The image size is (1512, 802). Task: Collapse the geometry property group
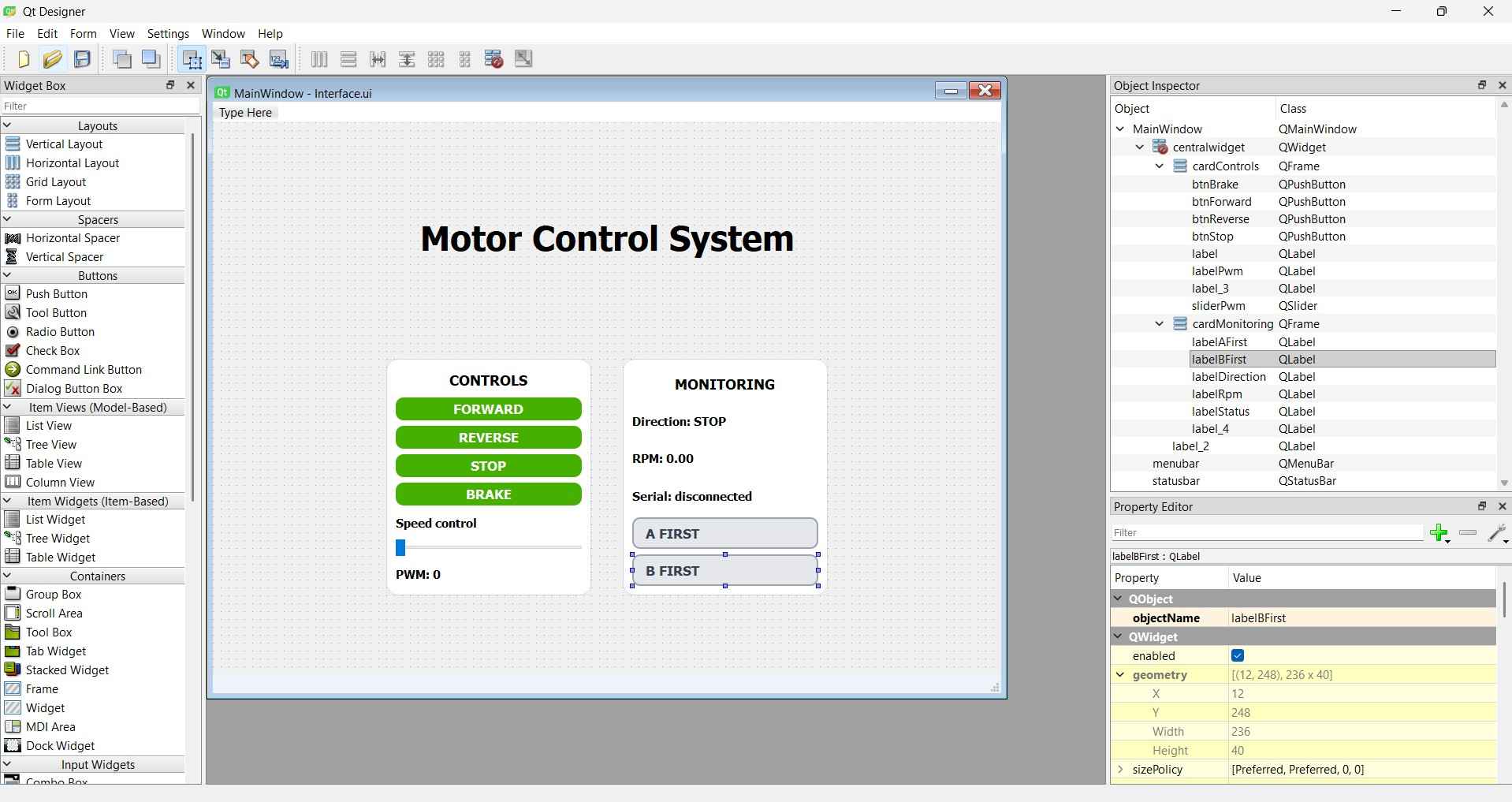click(1120, 675)
